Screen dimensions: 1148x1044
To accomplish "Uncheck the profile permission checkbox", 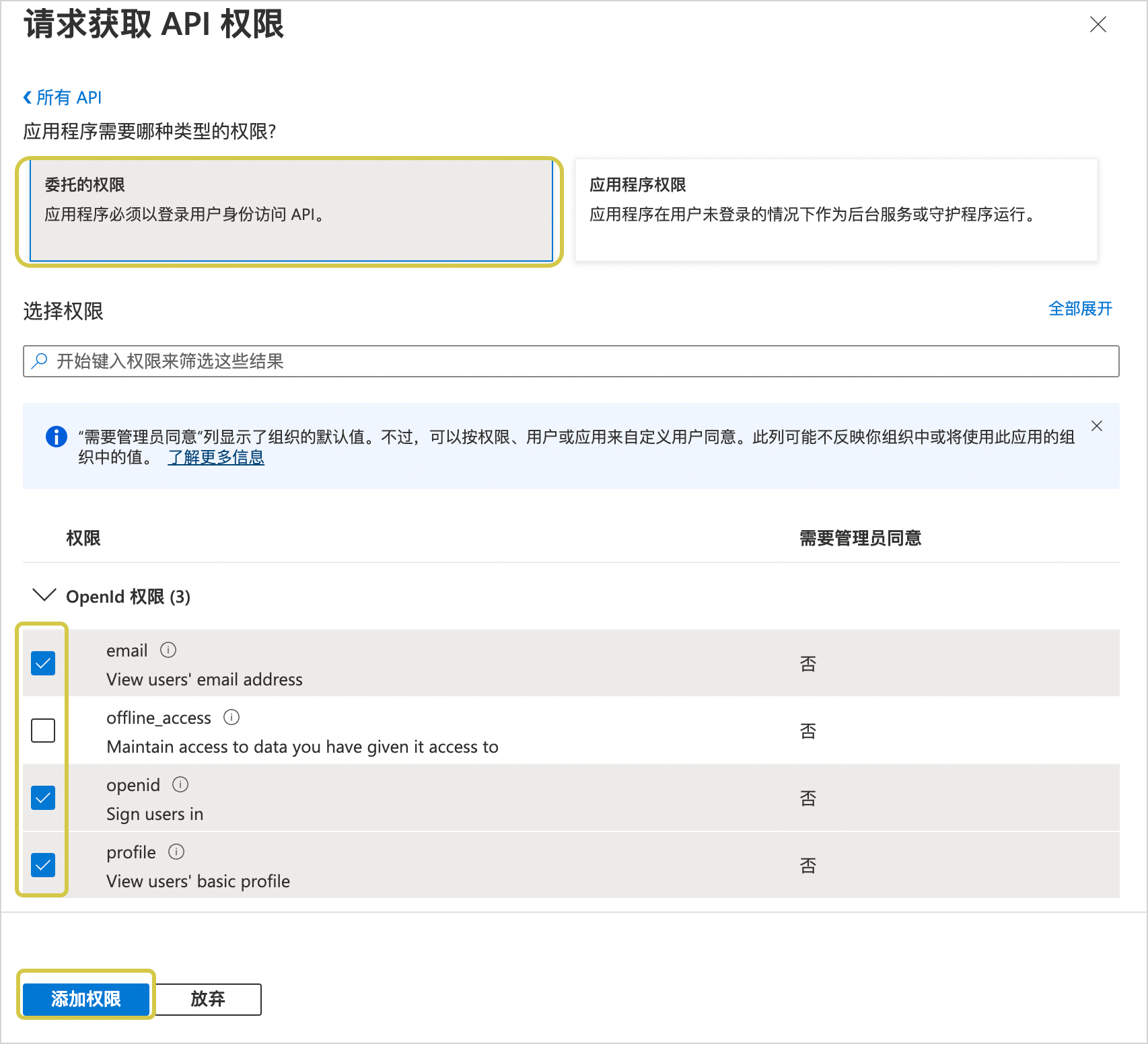I will (43, 865).
